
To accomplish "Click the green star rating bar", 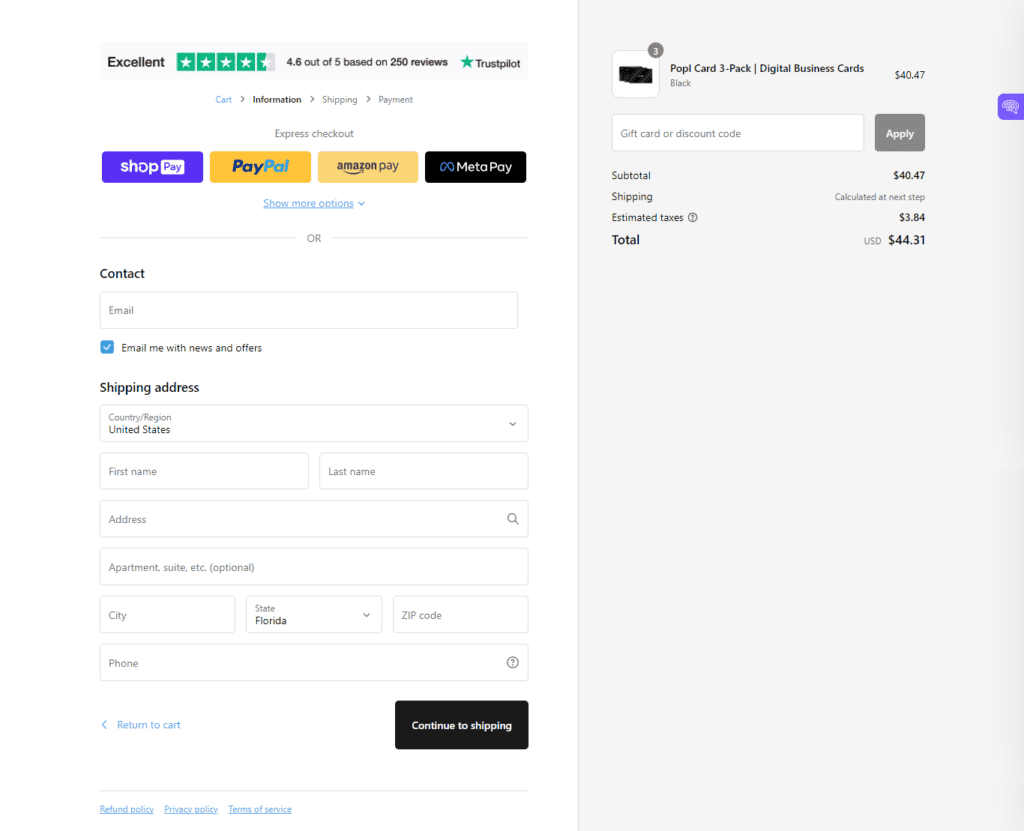I will coord(225,61).
